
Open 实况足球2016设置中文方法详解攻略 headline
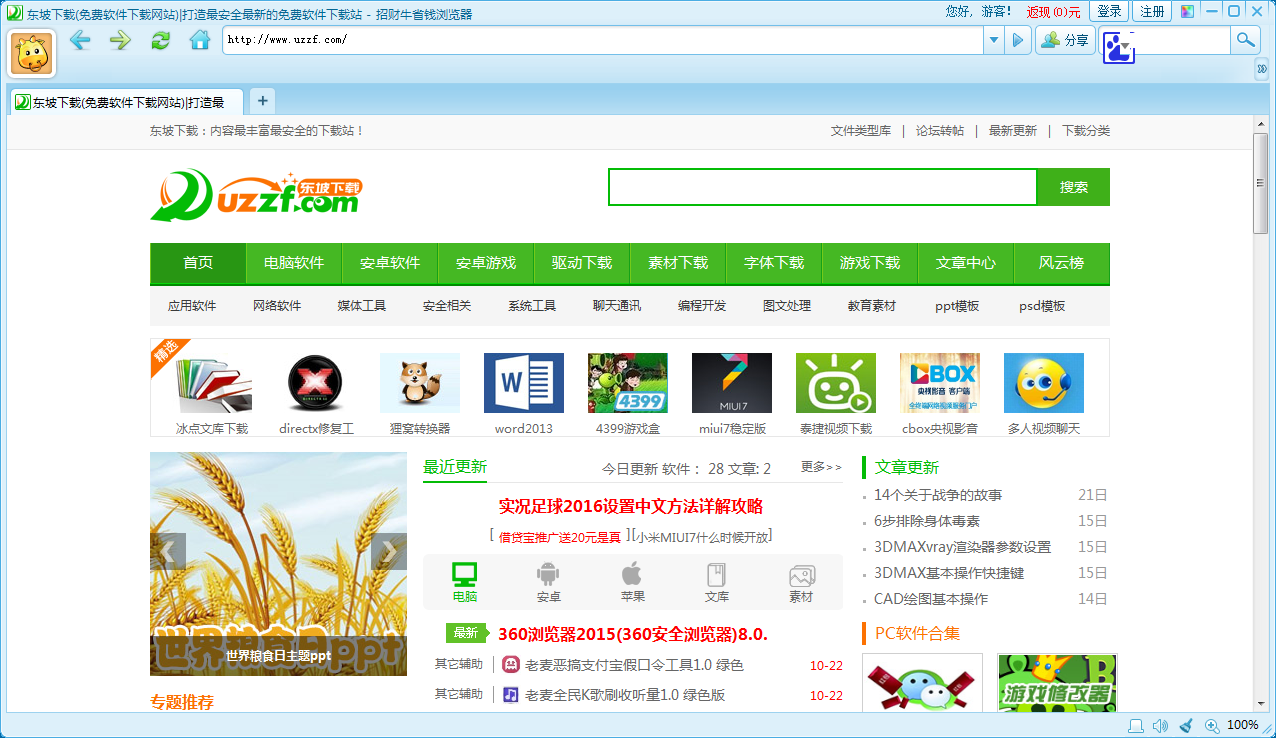631,506
